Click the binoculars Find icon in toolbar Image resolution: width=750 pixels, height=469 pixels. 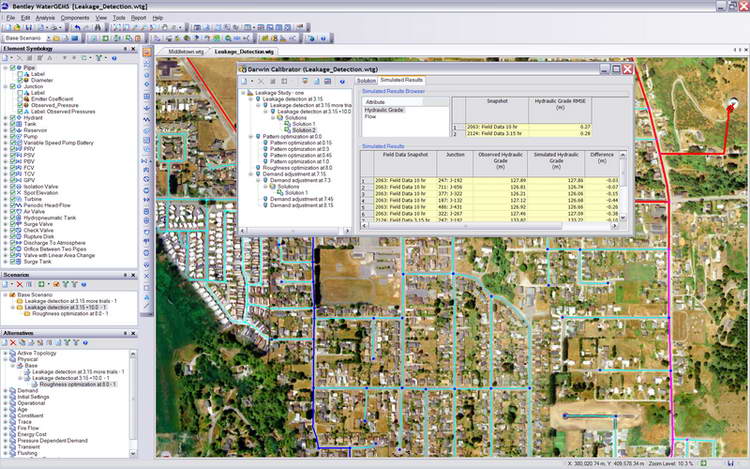[x=98, y=28]
